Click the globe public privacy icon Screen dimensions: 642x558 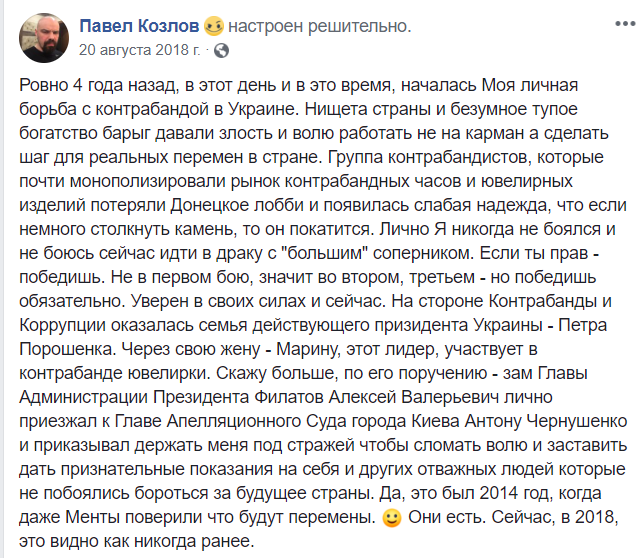222,51
